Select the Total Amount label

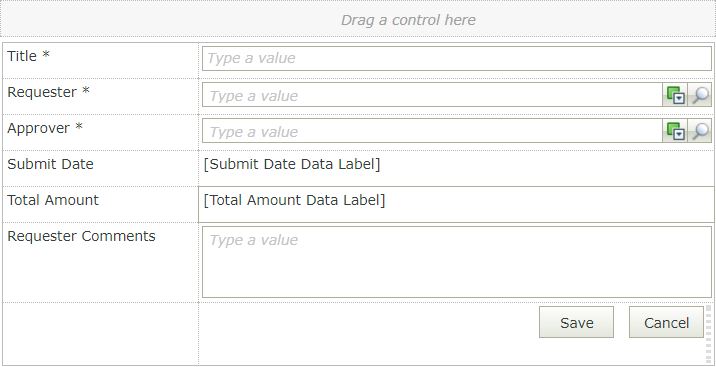click(53, 200)
